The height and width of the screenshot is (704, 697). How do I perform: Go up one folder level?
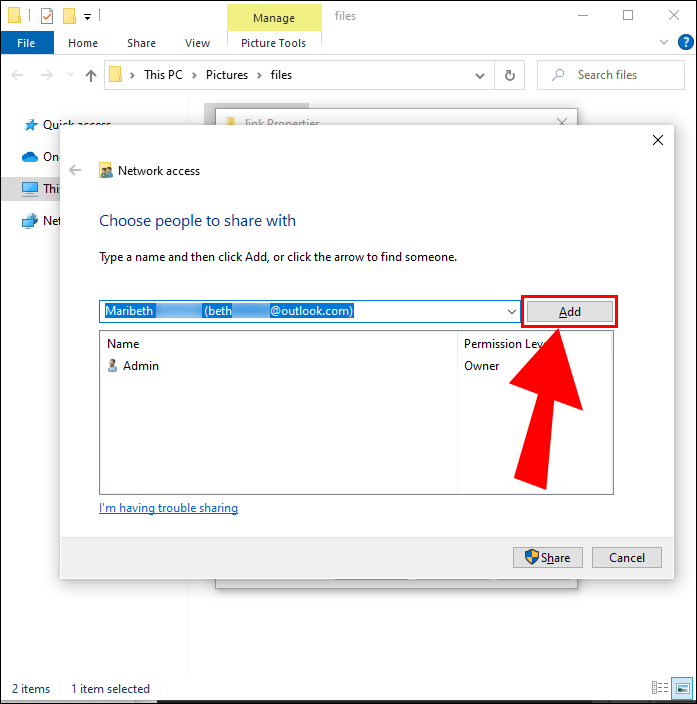click(91, 75)
